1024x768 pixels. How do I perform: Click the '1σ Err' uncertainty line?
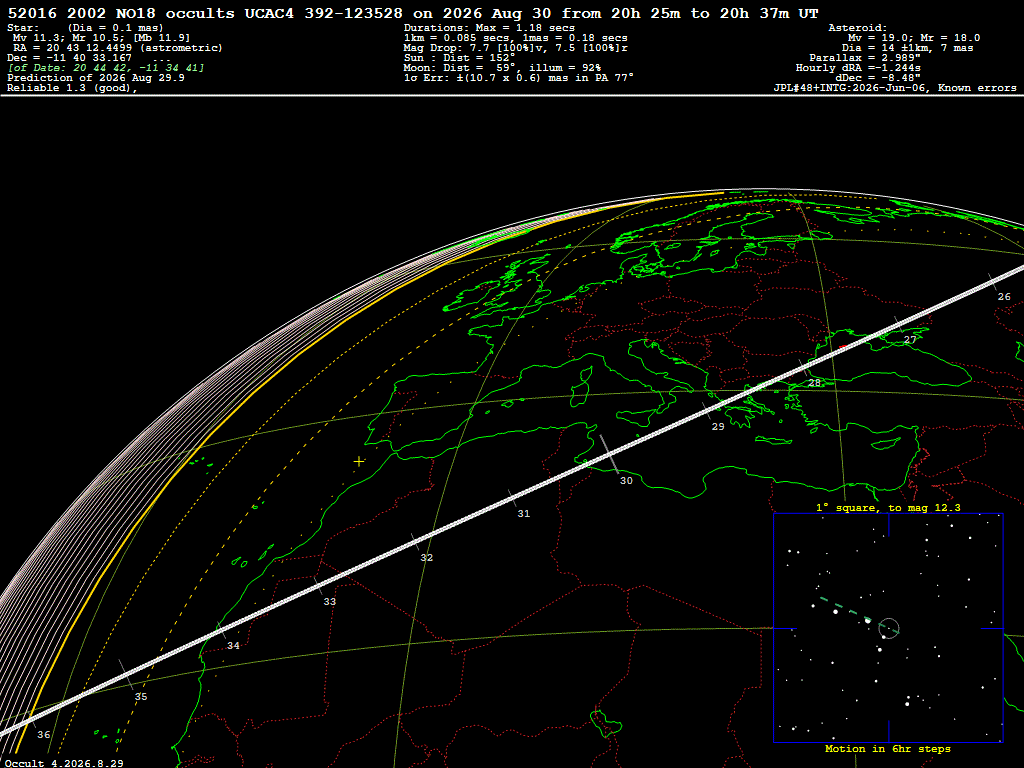point(519,78)
